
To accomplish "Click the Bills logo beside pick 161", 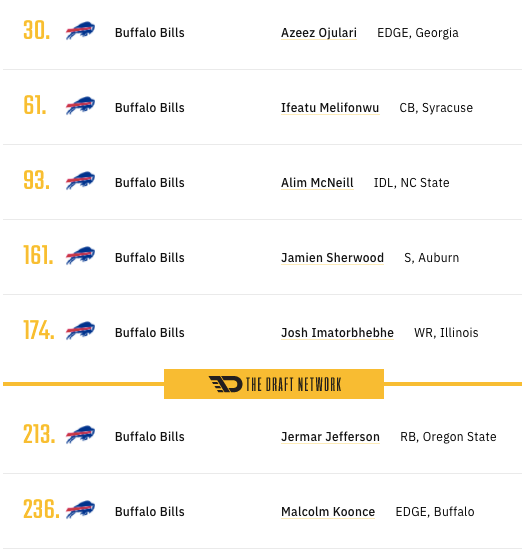I will coord(80,256).
